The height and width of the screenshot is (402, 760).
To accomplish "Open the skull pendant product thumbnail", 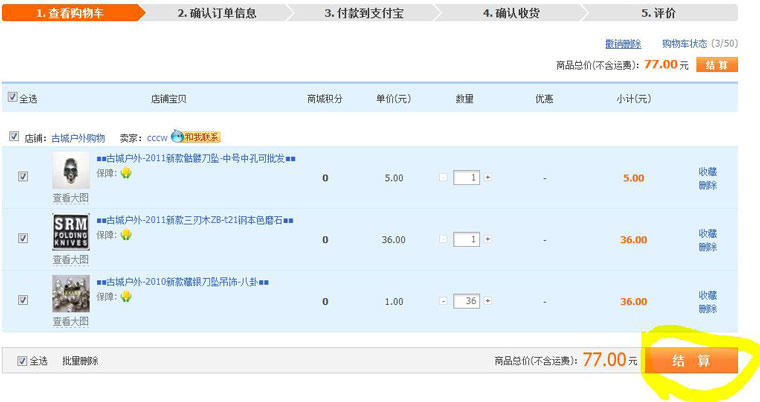I will [70, 170].
